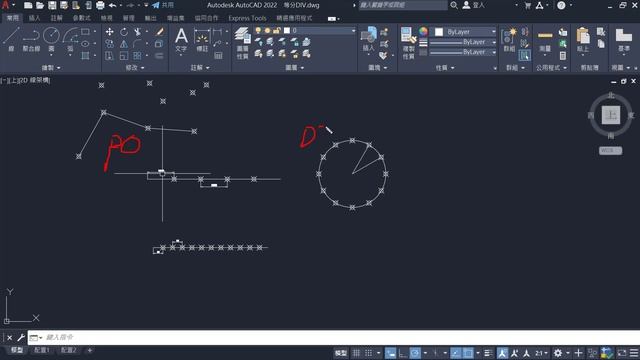This screenshot has height=360, width=640.
Task: Select the Stretch tool
Action: pos(109,56)
